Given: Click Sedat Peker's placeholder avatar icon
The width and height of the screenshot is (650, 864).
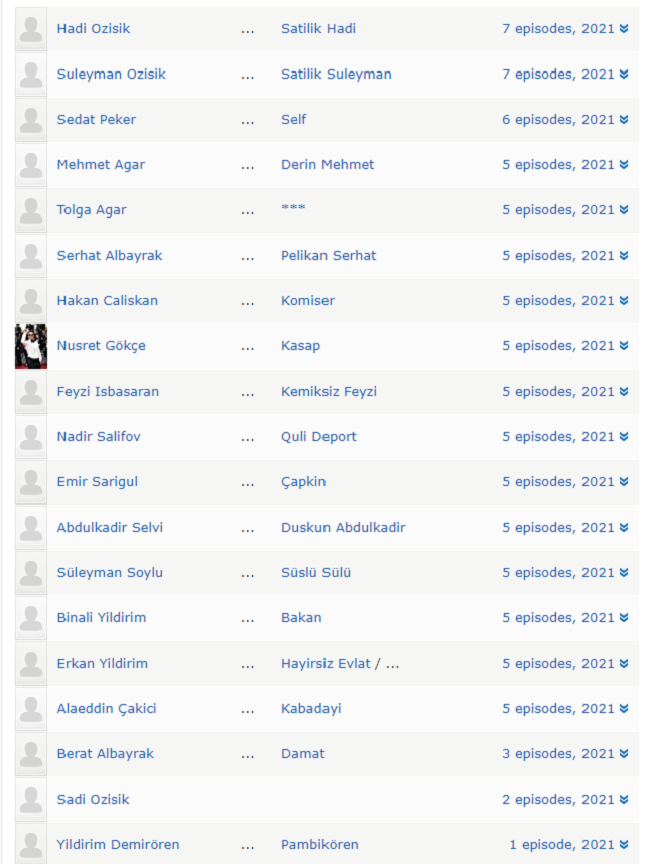Looking at the screenshot, I should (x=31, y=120).
